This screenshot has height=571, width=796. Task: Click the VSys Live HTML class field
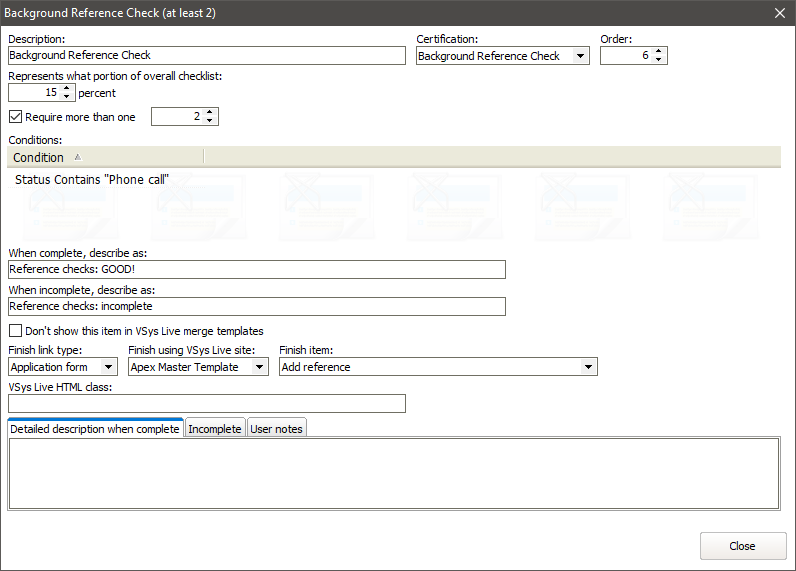206,403
